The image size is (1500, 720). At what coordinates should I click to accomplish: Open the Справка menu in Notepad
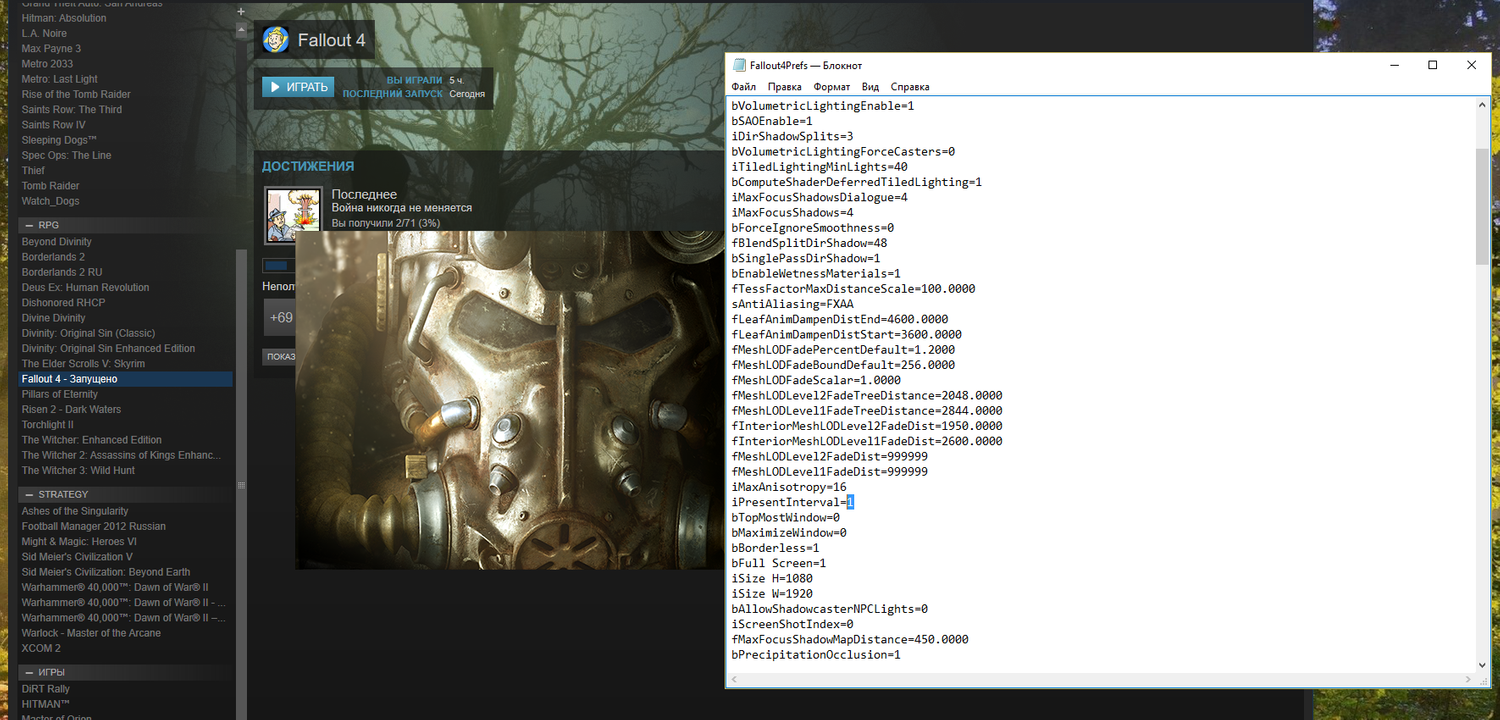pos(910,87)
